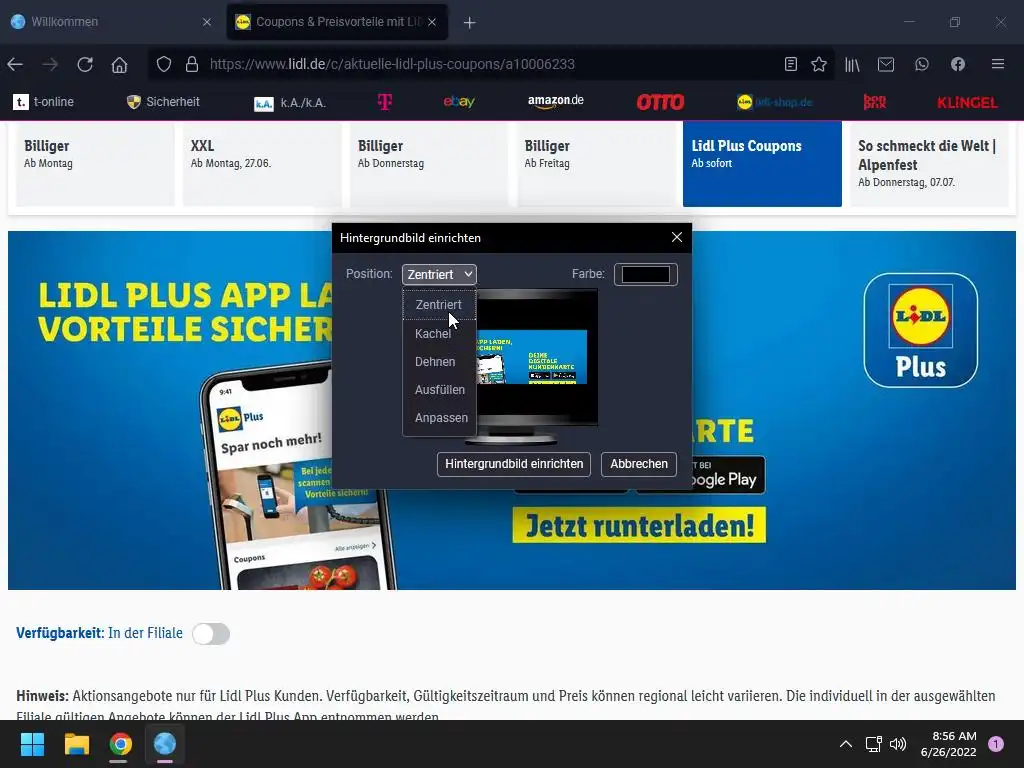The height and width of the screenshot is (768, 1024).
Task: Select Lidl Plus Coupons tab
Action: tap(762, 164)
